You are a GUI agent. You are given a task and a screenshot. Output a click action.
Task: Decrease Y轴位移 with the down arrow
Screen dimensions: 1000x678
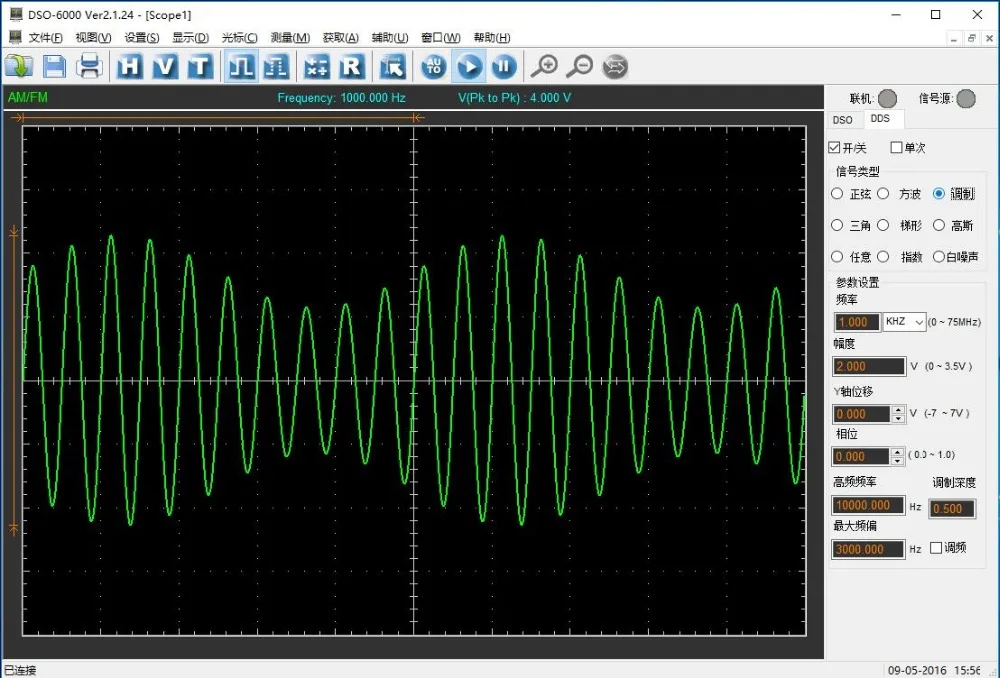(x=898, y=418)
